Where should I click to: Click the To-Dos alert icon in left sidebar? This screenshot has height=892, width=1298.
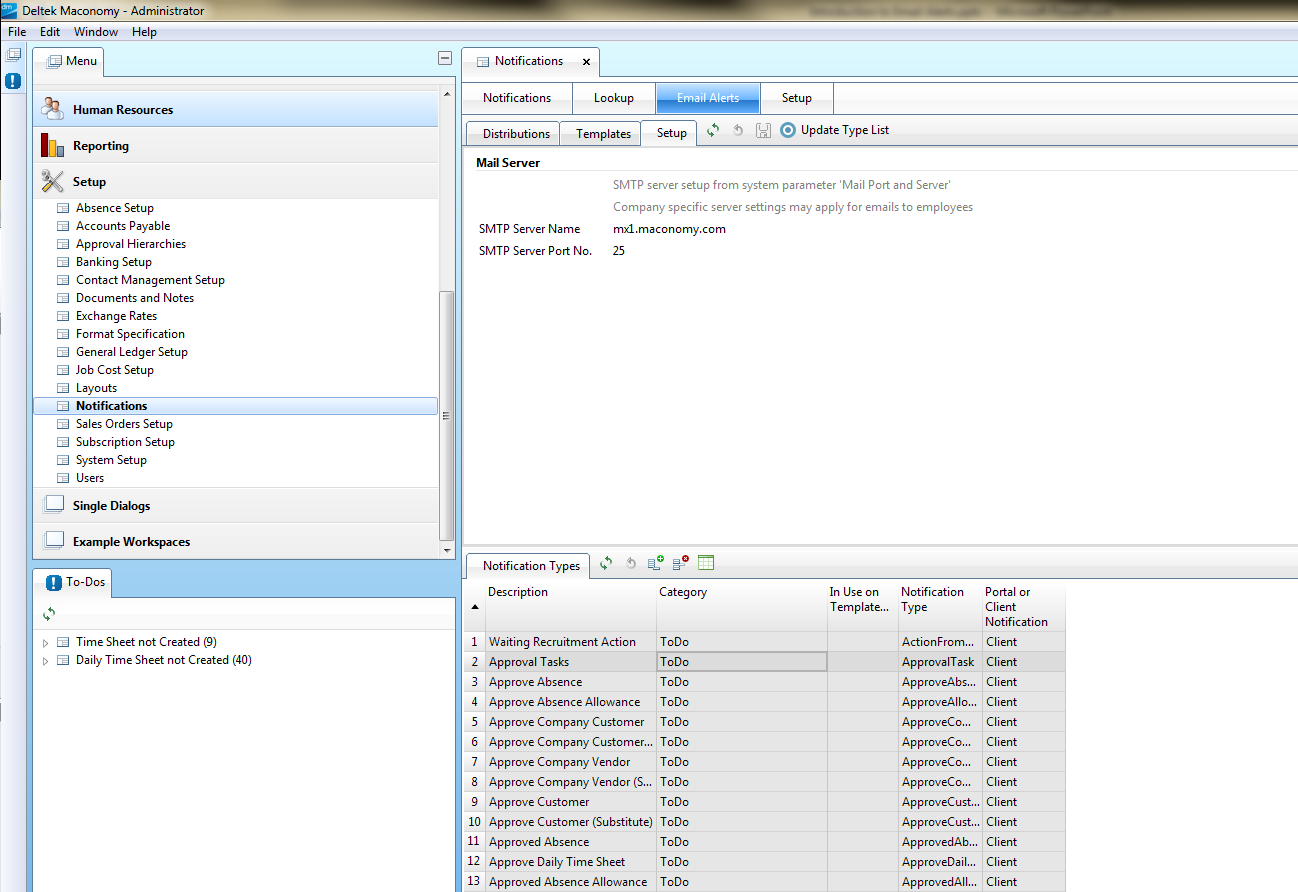[13, 80]
